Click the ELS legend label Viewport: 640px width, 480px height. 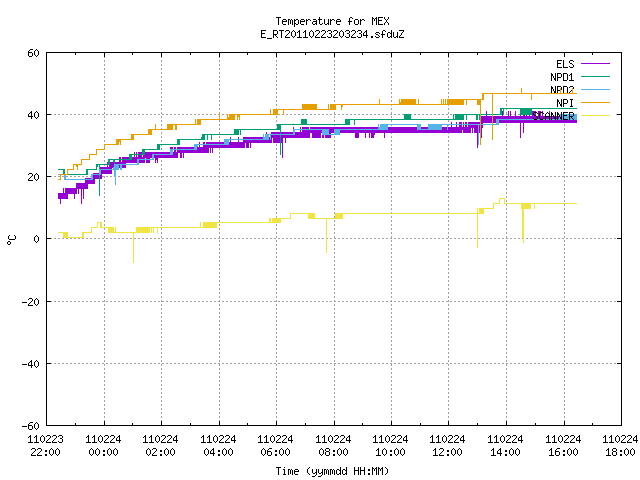(x=565, y=64)
